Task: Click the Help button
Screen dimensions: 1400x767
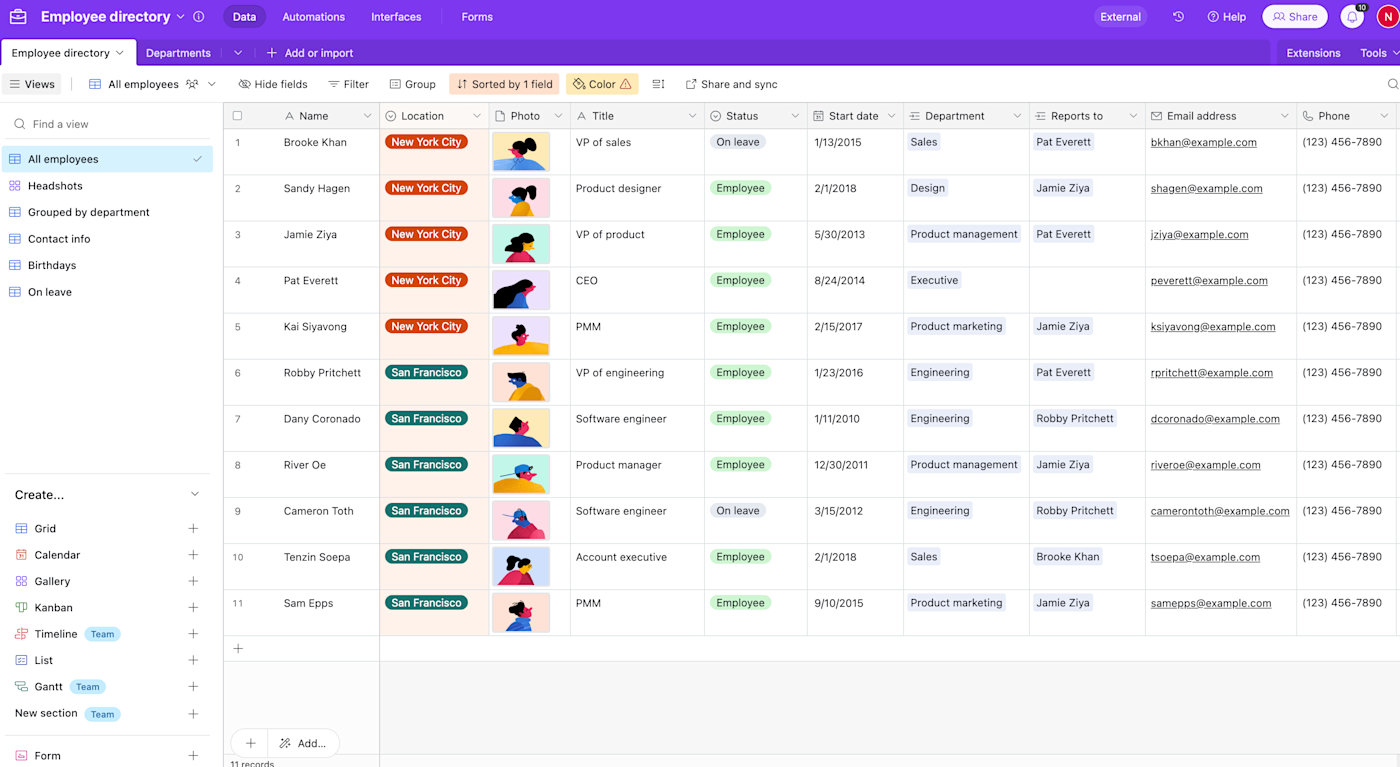Action: 1226,17
